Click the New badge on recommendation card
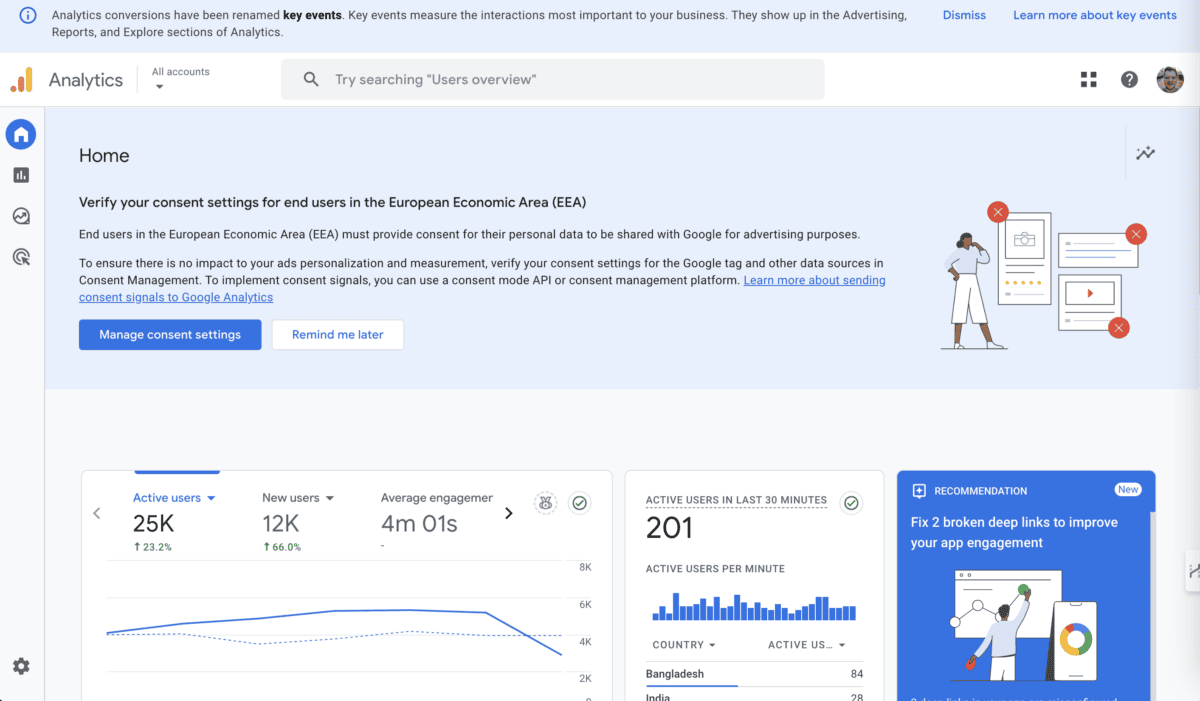The width and height of the screenshot is (1200, 701). tap(1128, 490)
